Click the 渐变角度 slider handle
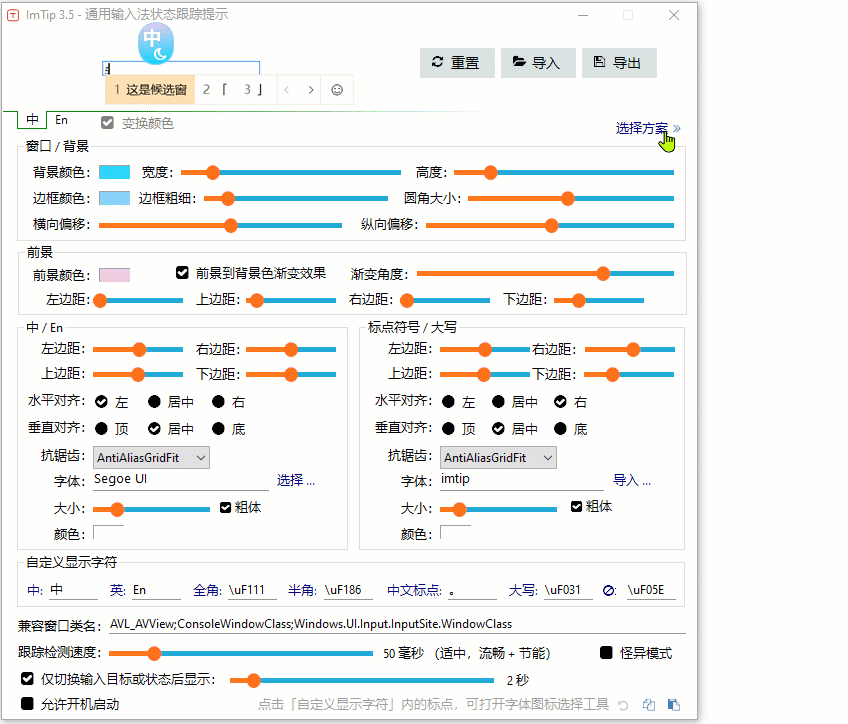The height and width of the screenshot is (724, 848). click(x=604, y=274)
